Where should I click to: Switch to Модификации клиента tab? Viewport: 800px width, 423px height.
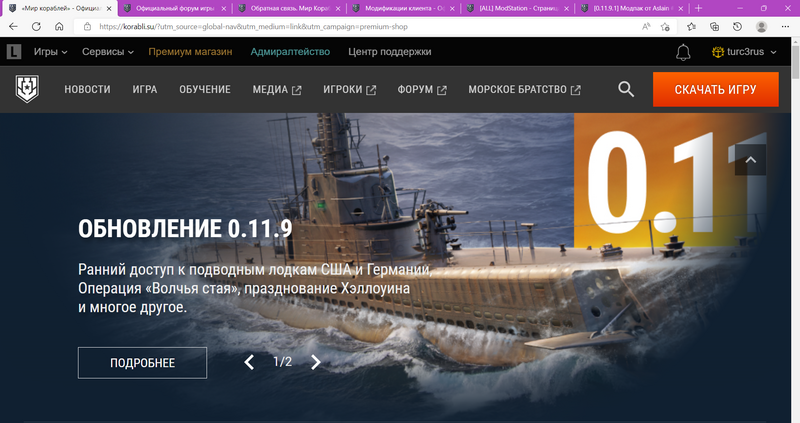[x=403, y=9]
